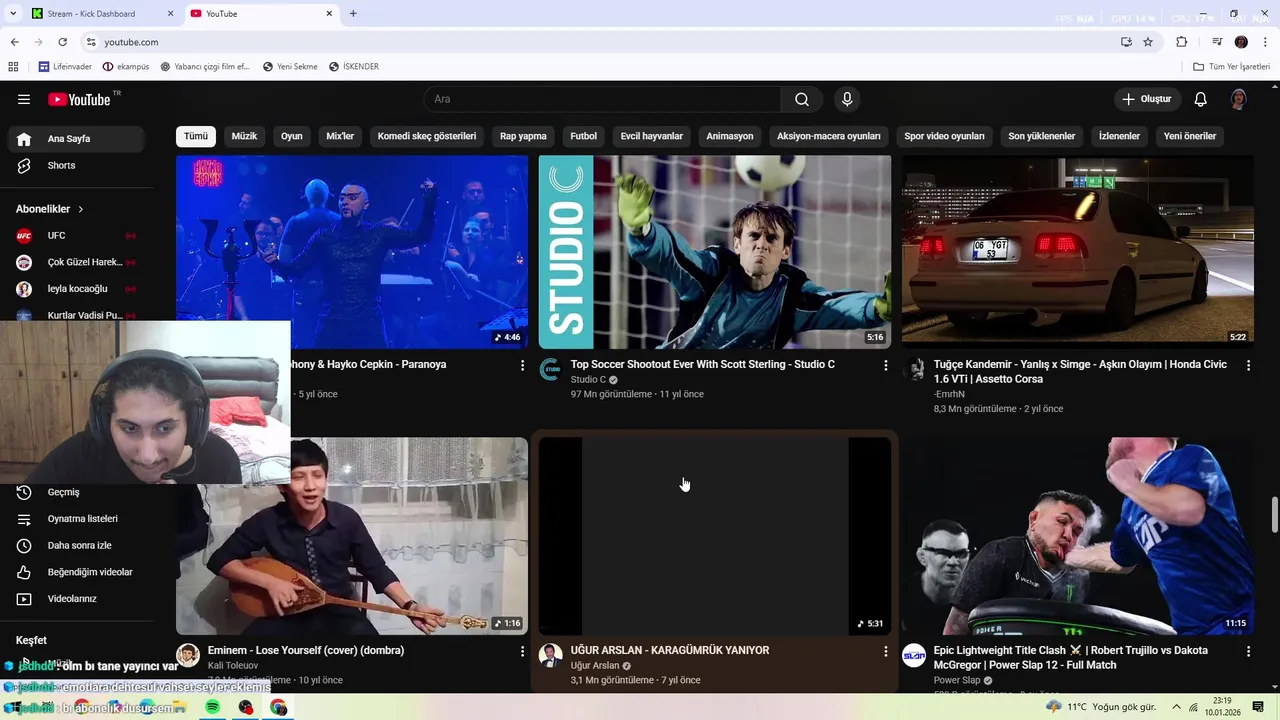1280x720 pixels.
Task: Open the Epic Lightweight Title Clash video title
Action: coord(1071,658)
